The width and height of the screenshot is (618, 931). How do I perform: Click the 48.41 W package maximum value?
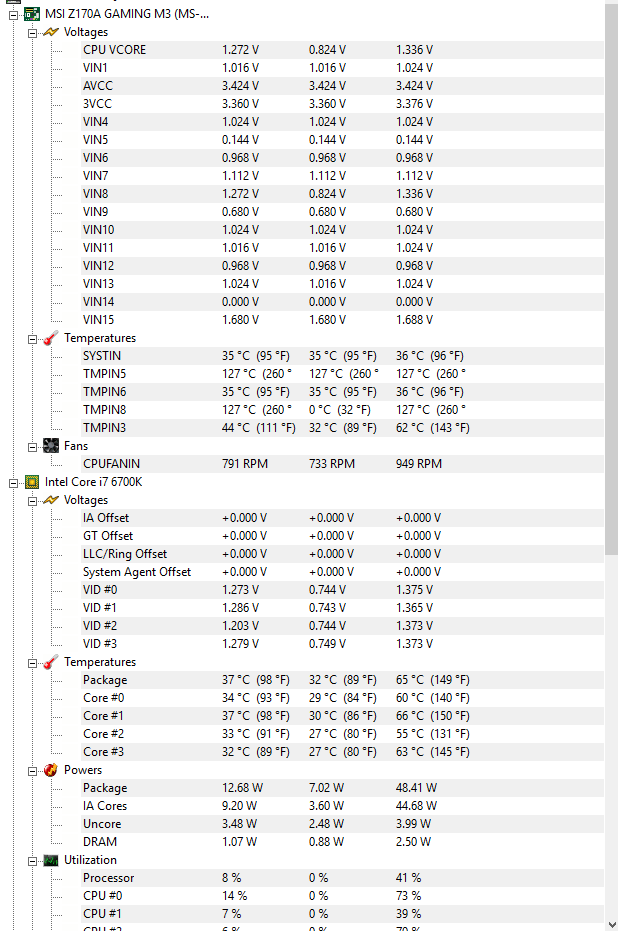[416, 788]
